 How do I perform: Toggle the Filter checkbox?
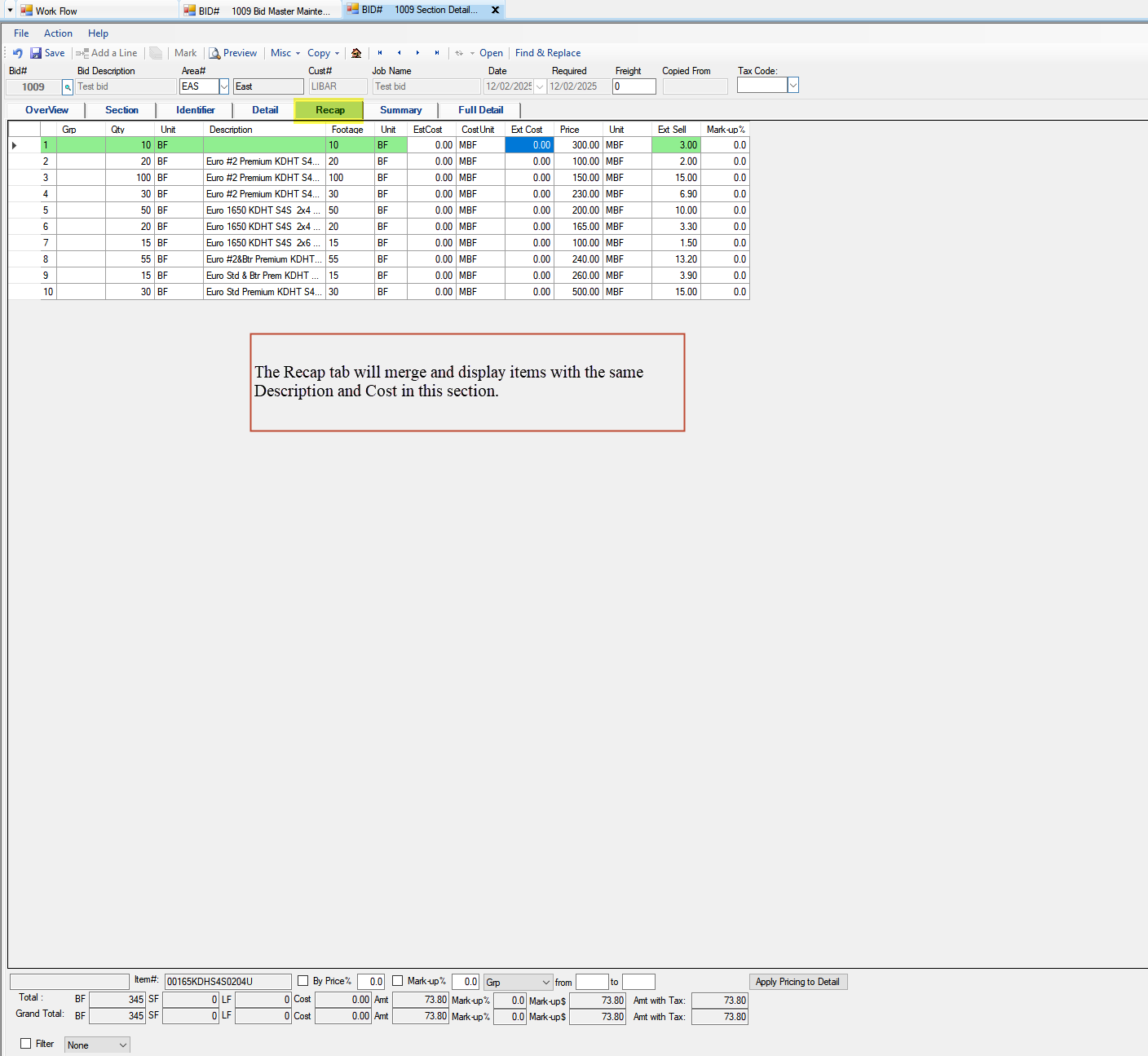tap(26, 1044)
